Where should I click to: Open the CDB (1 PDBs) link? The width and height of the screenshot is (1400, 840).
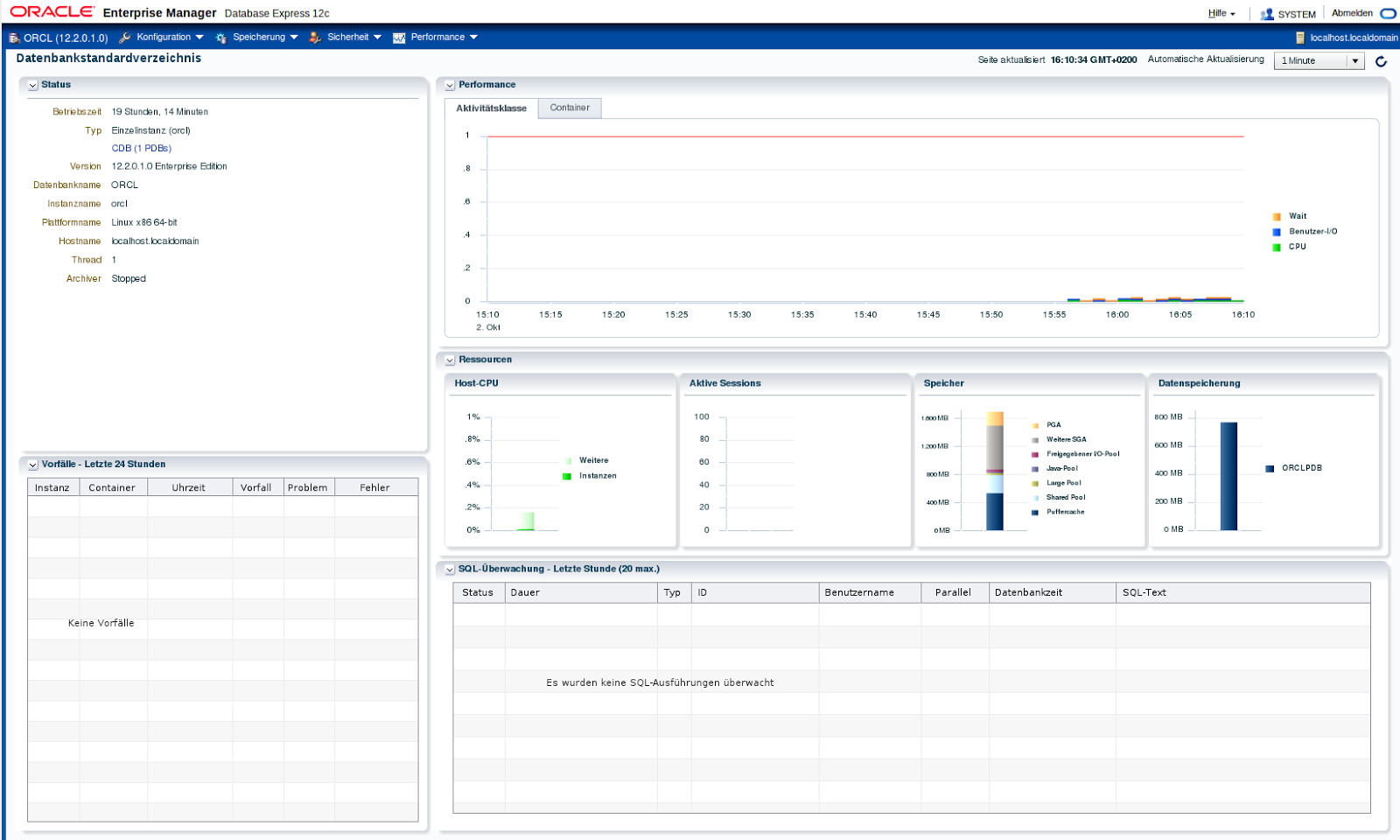tap(140, 148)
